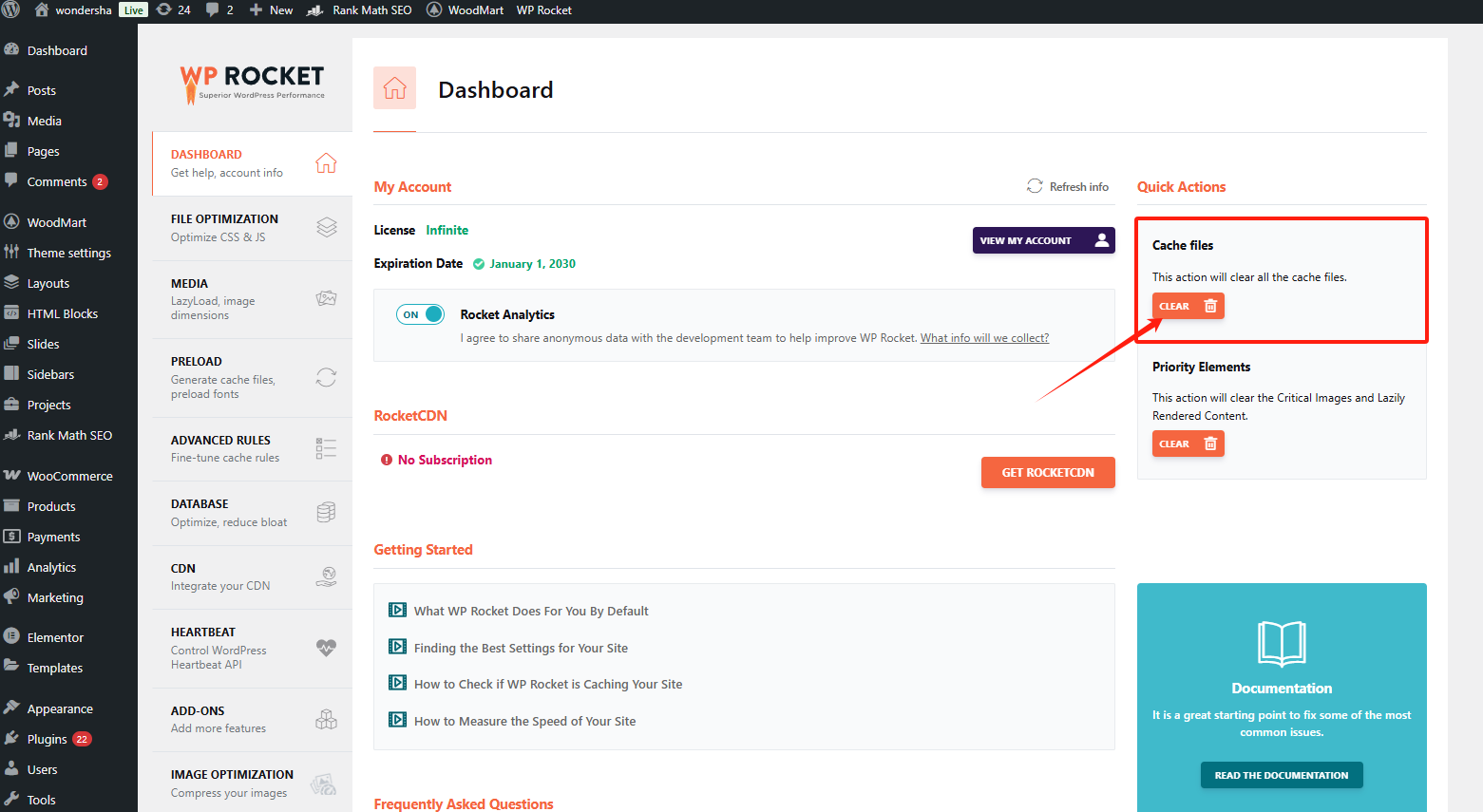Click the updates counter icon in admin bar

pyautogui.click(x=173, y=10)
